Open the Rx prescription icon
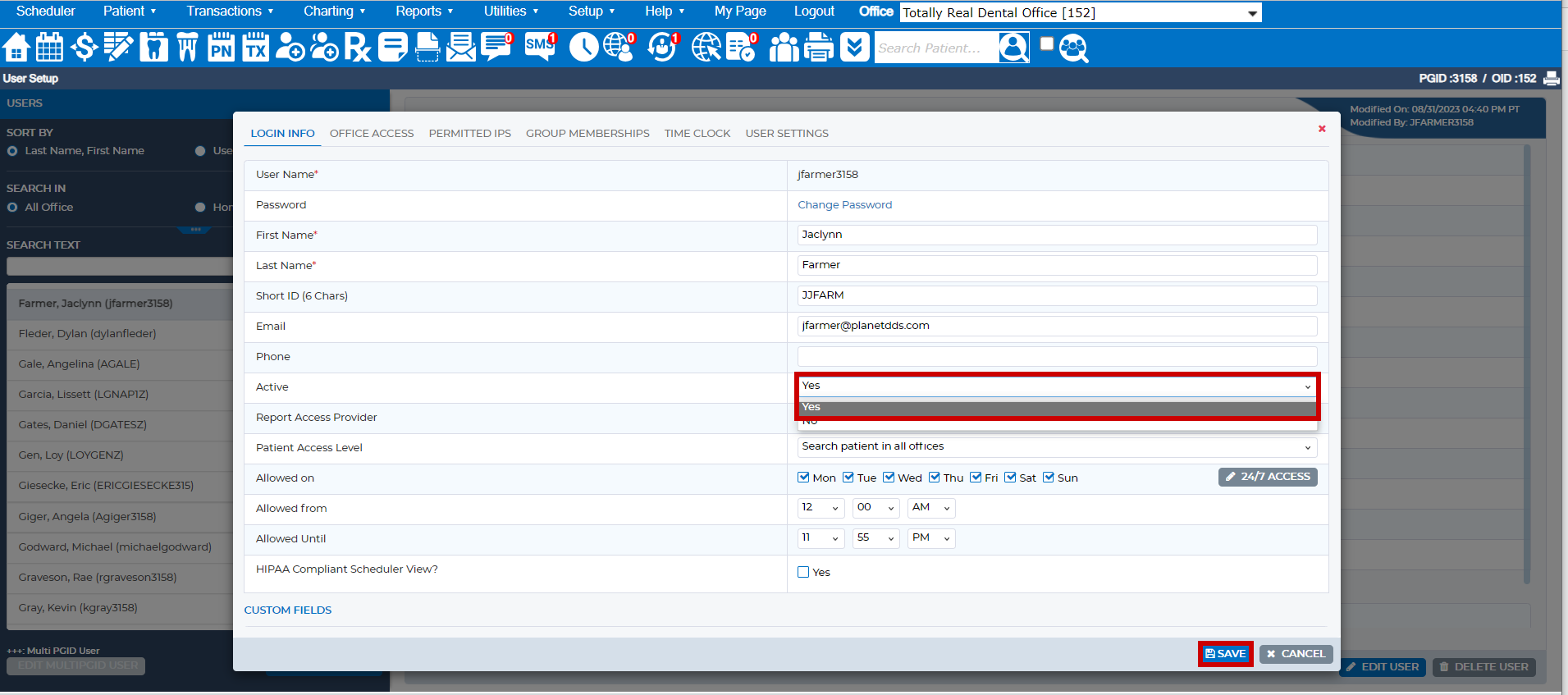This screenshot has width=1568, height=695. (x=358, y=48)
